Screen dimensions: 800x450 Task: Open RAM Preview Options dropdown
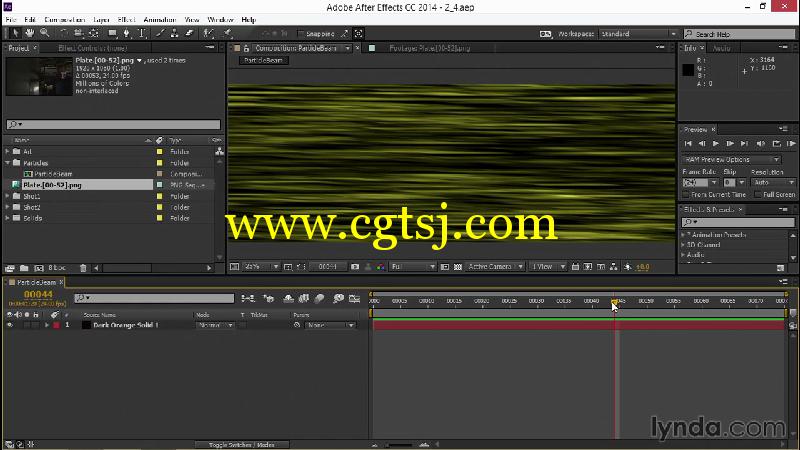(x=731, y=160)
